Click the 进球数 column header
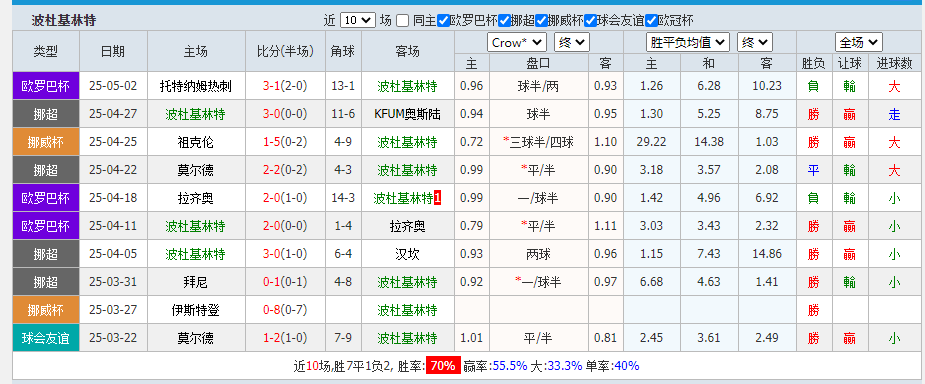The image size is (925, 384). [x=894, y=63]
